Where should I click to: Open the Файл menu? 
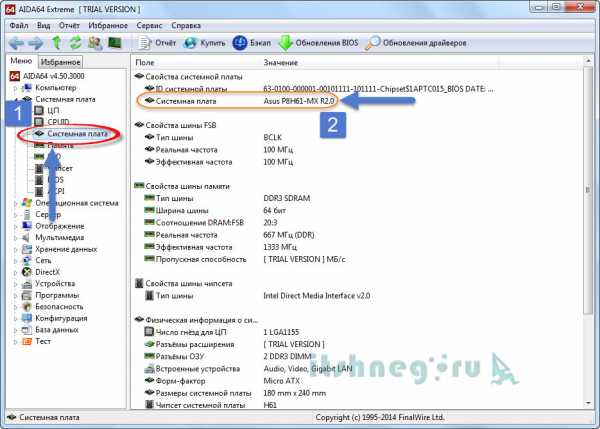click(19, 26)
